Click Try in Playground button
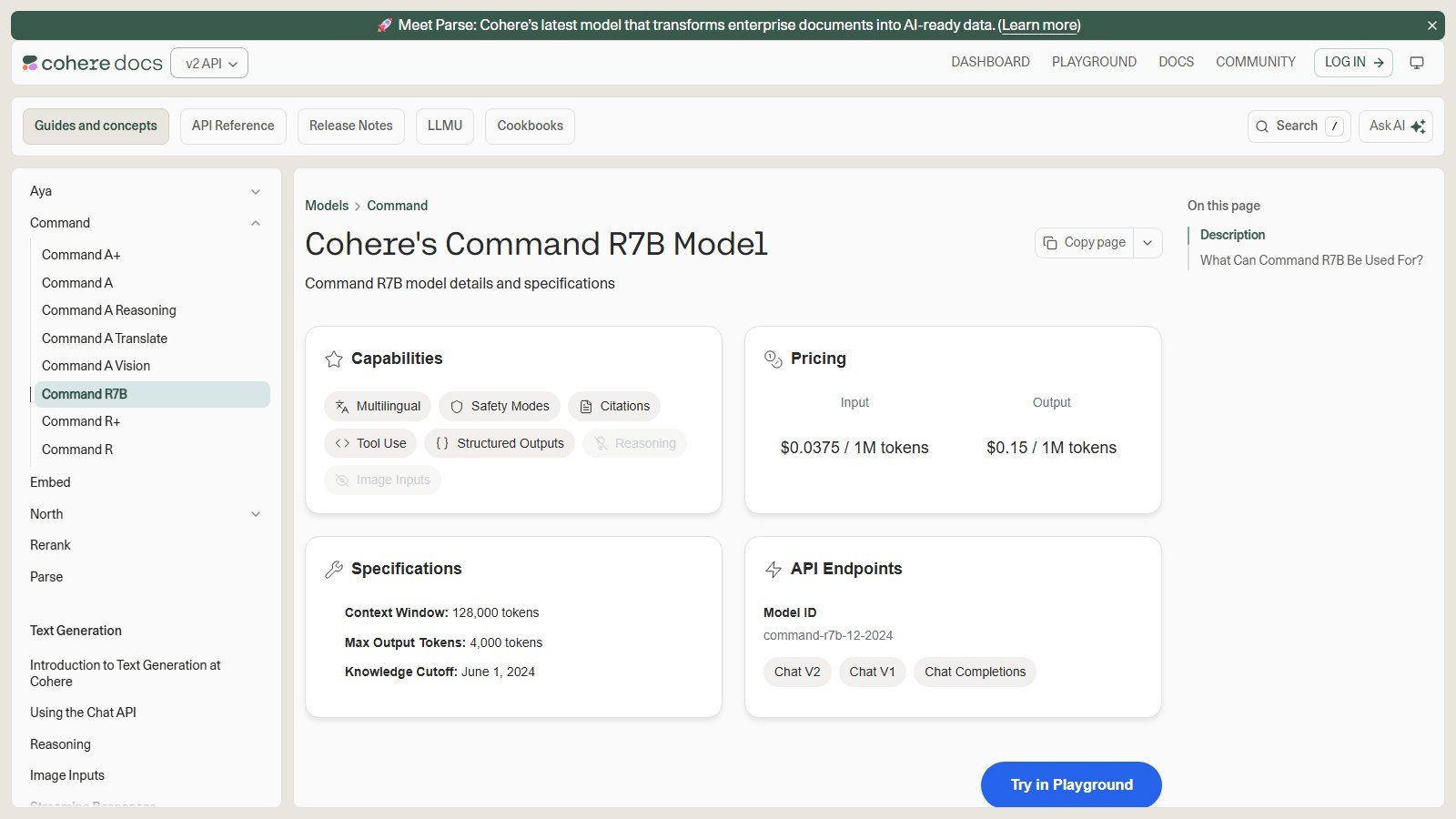This screenshot has width=1456, height=819. tap(1071, 784)
